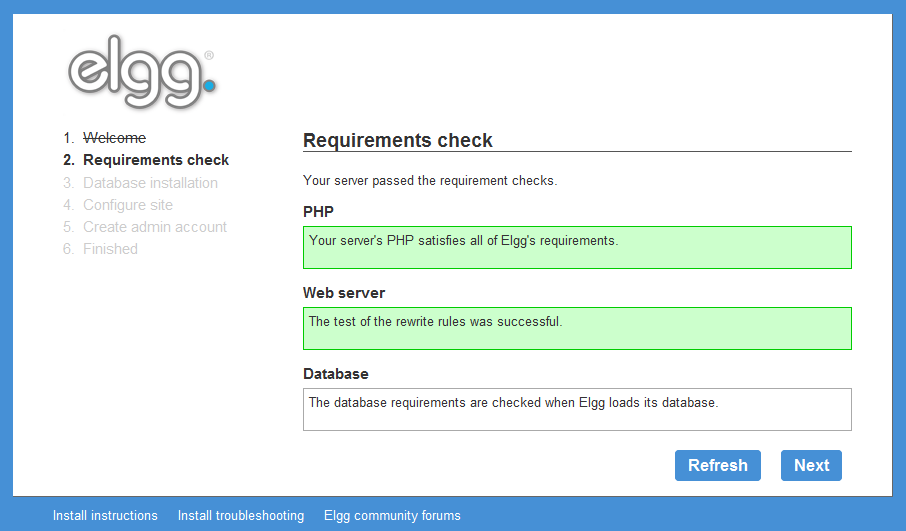Select the Create admin account step
This screenshot has width=906, height=531.
[x=155, y=226]
